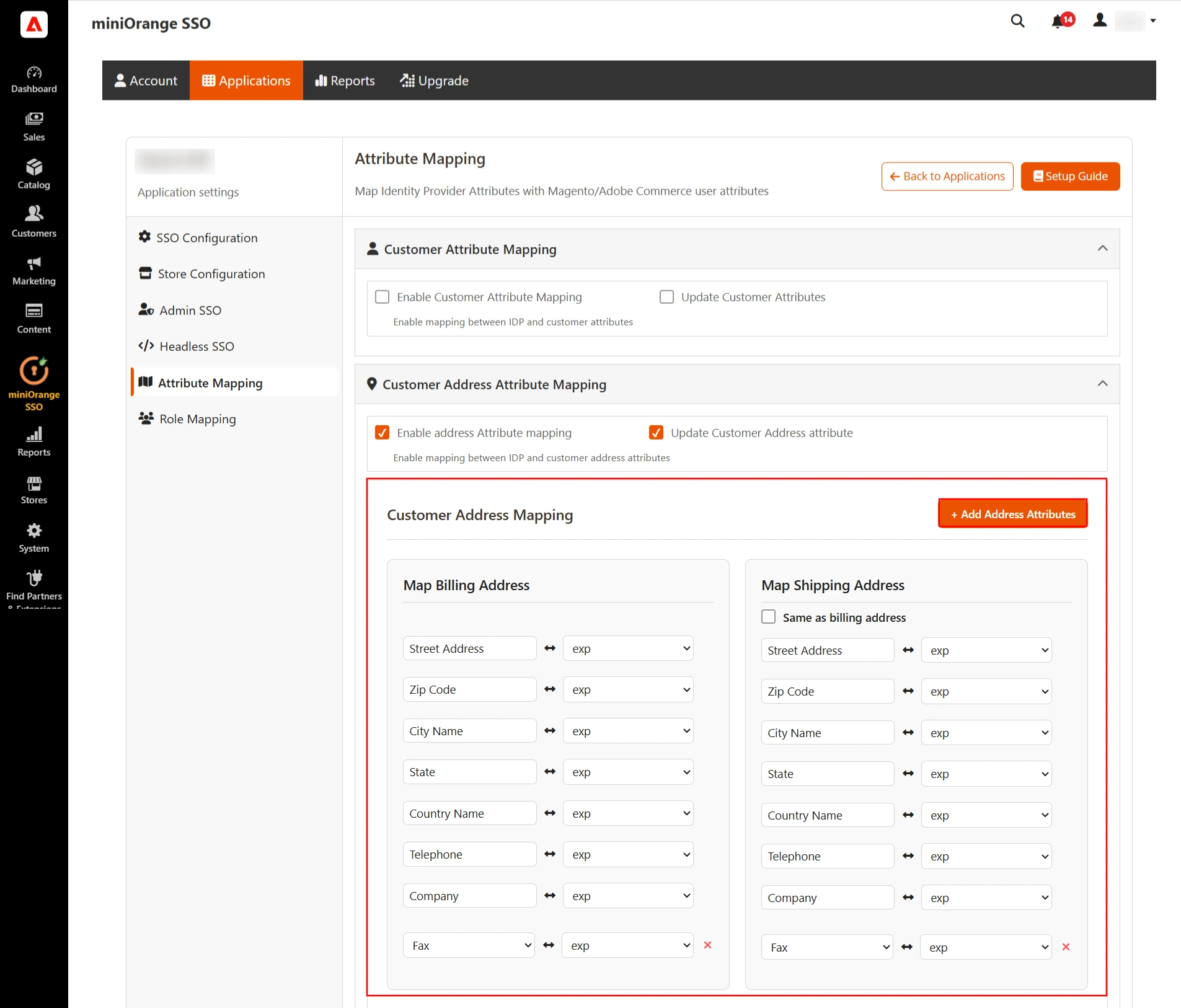This screenshot has width=1181, height=1008.
Task: Collapse Customer Attribute Mapping section
Action: point(1102,249)
